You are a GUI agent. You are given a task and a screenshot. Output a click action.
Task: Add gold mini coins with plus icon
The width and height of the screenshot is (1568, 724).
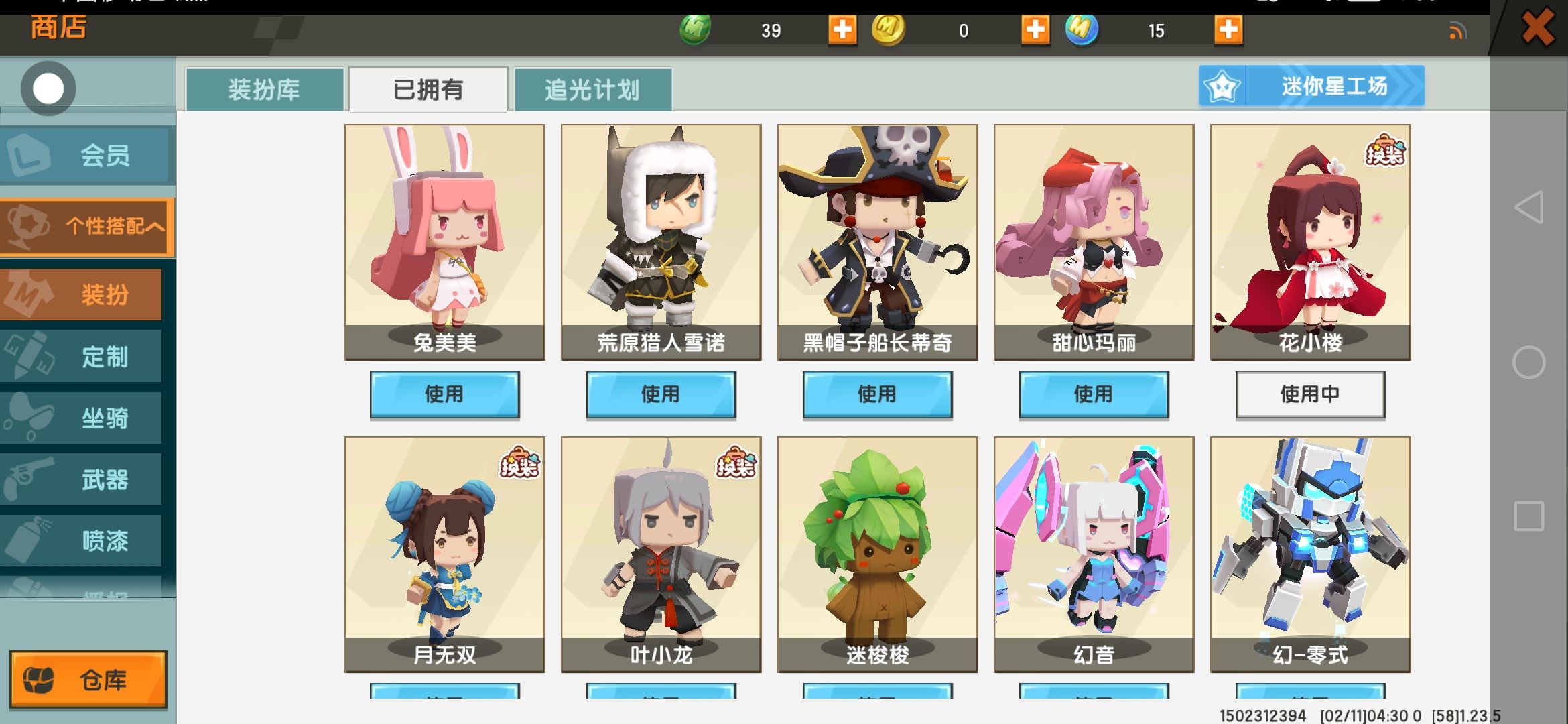(x=1035, y=30)
